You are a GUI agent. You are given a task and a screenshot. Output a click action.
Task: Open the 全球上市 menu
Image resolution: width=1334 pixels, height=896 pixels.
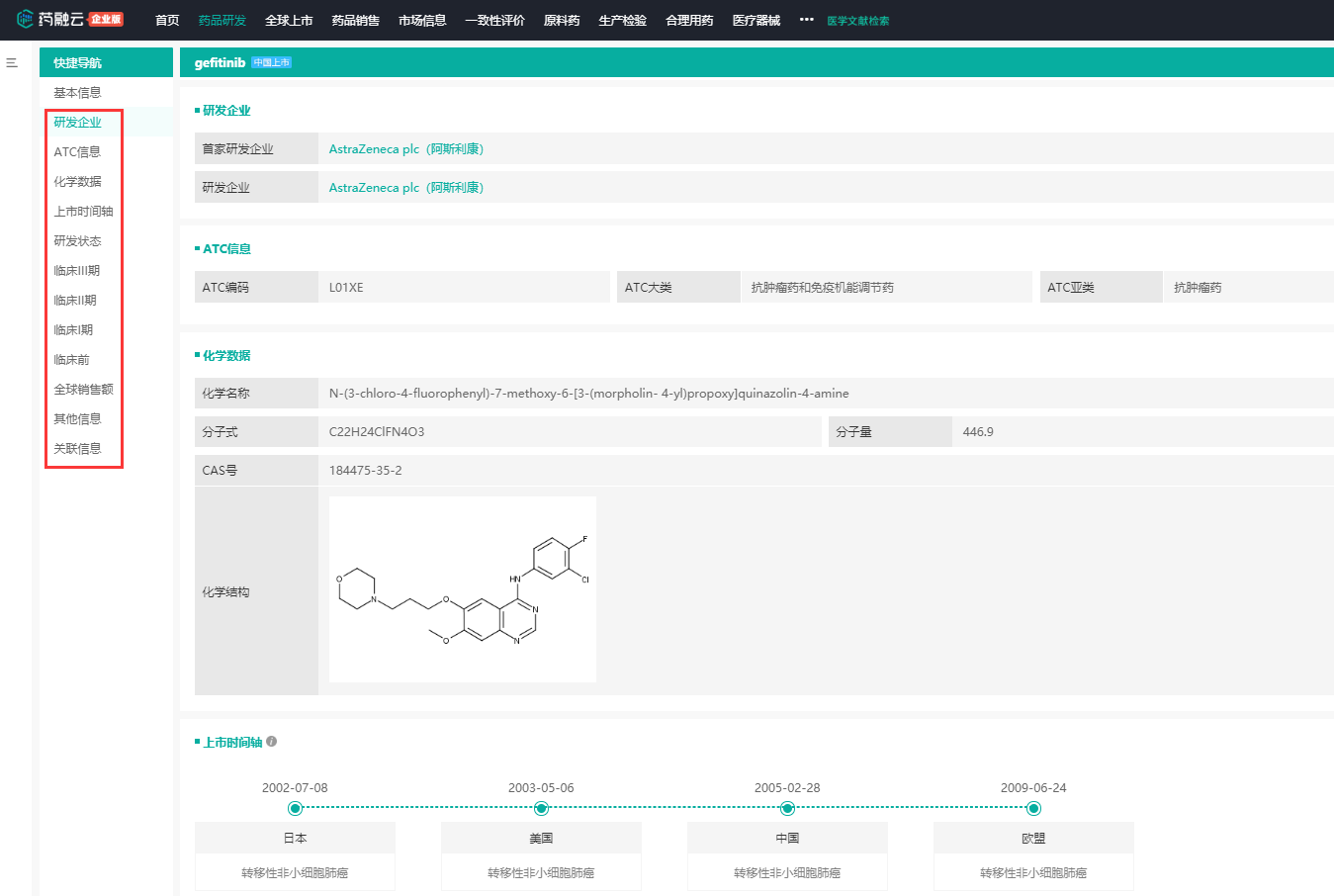tap(289, 21)
